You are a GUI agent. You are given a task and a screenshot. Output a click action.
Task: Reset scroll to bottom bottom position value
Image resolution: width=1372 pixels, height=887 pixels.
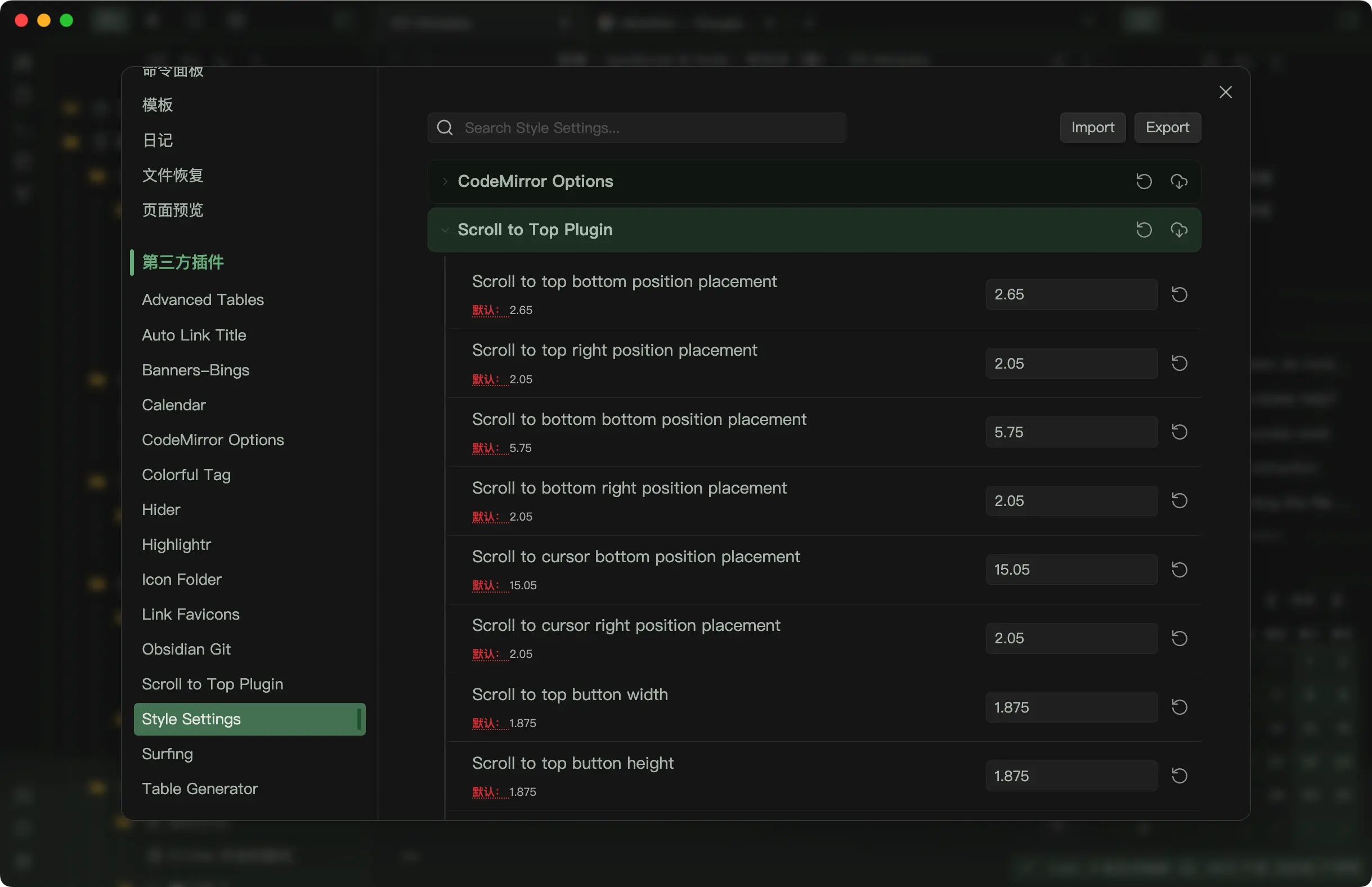(1179, 432)
